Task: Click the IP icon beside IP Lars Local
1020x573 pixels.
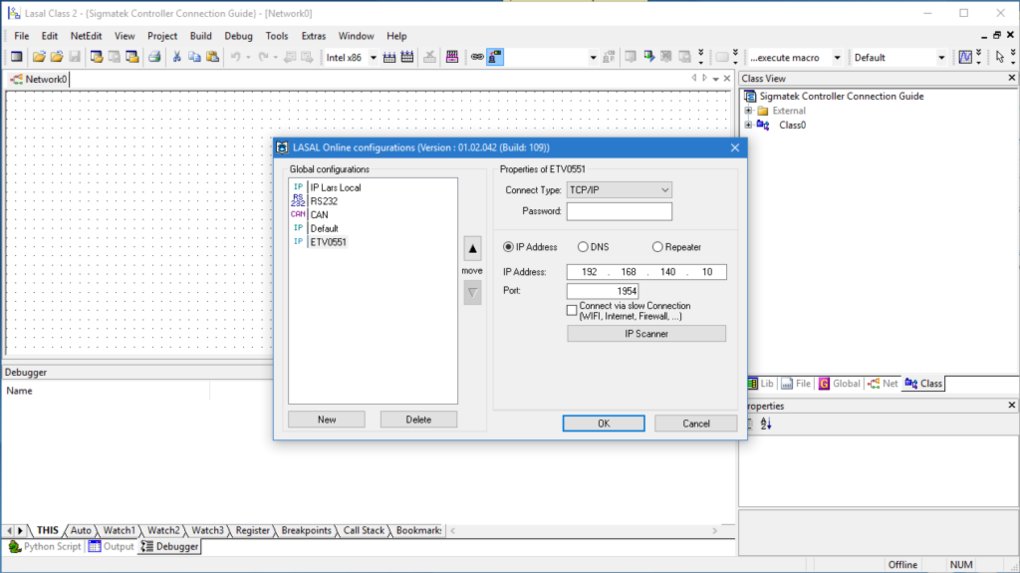Action: coord(298,187)
